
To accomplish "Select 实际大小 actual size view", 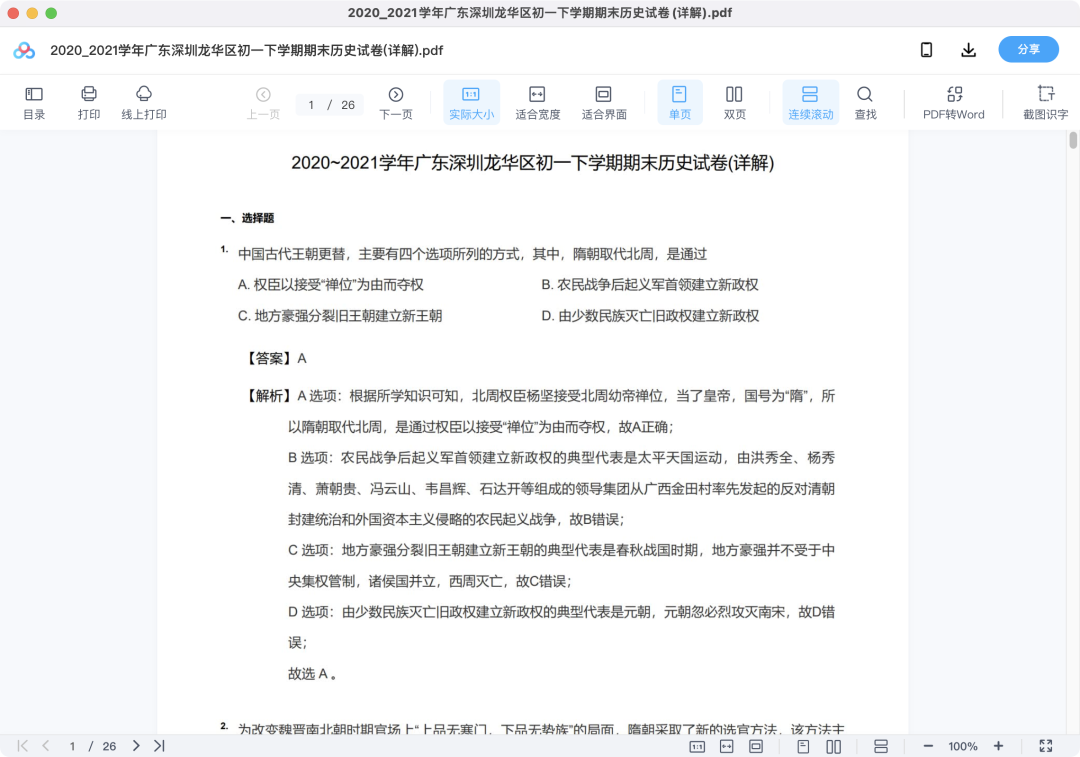I will [x=471, y=103].
